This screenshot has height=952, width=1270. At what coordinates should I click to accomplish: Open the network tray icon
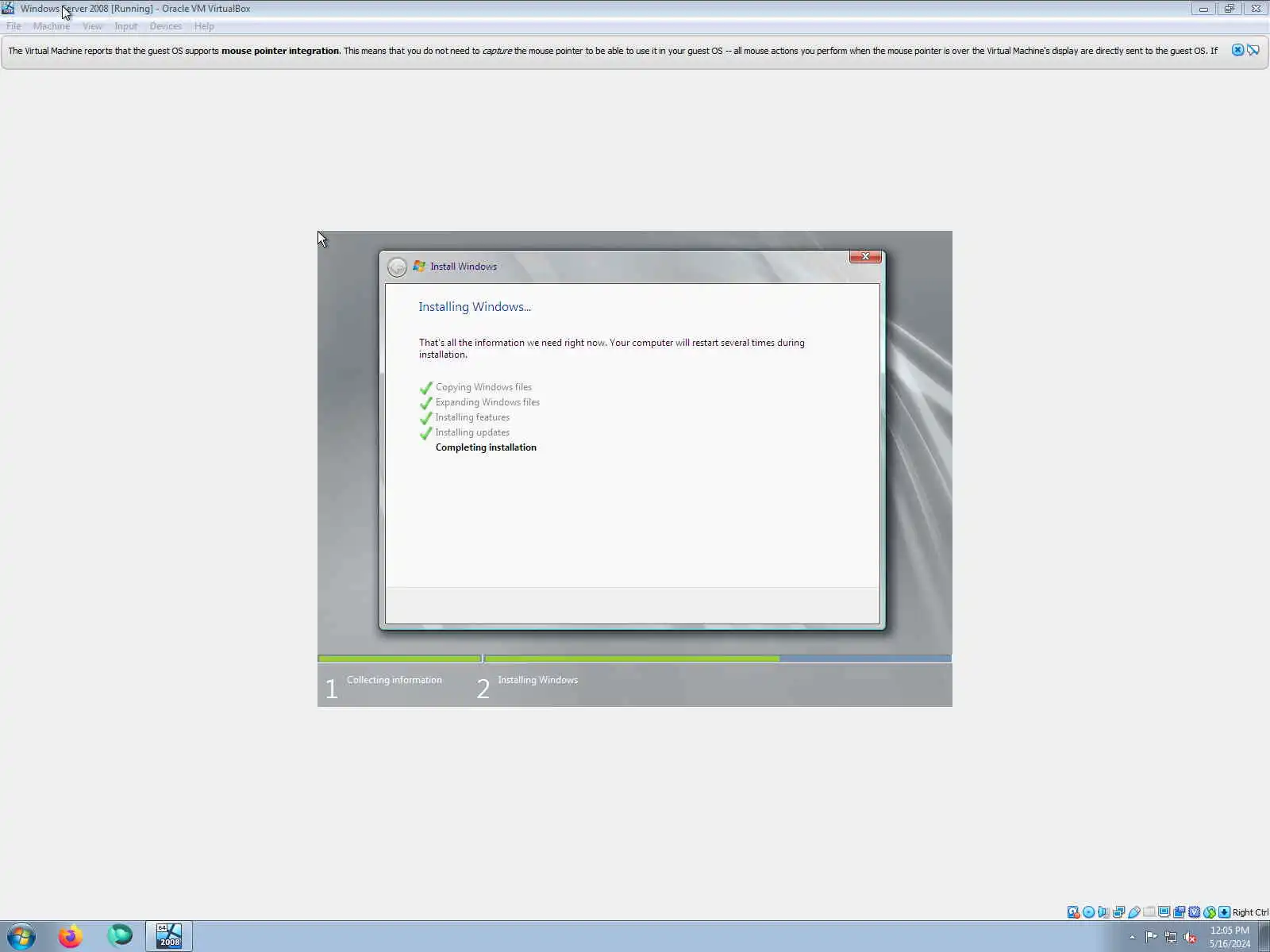[1171, 937]
